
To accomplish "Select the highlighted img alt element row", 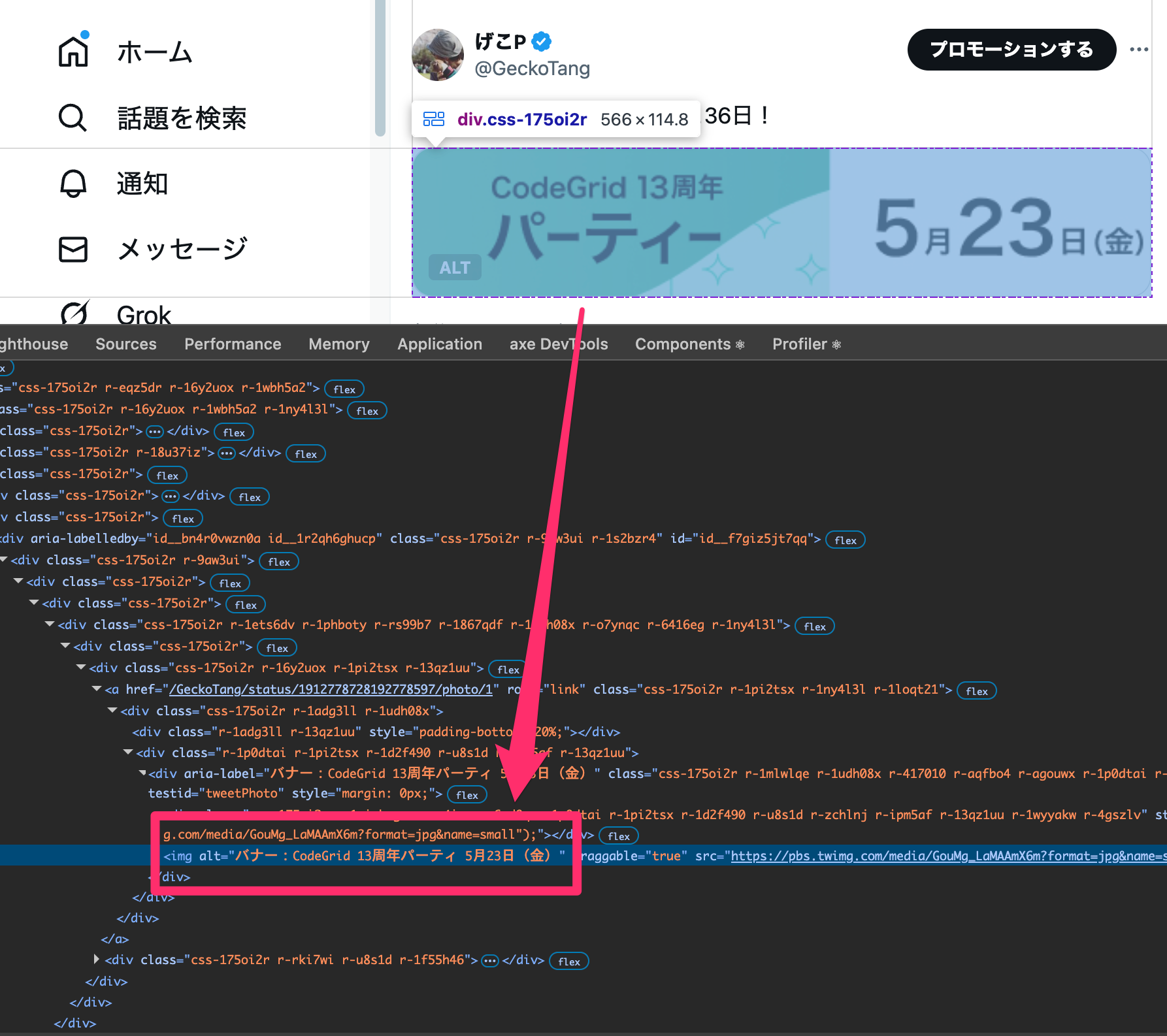I will 583,856.
